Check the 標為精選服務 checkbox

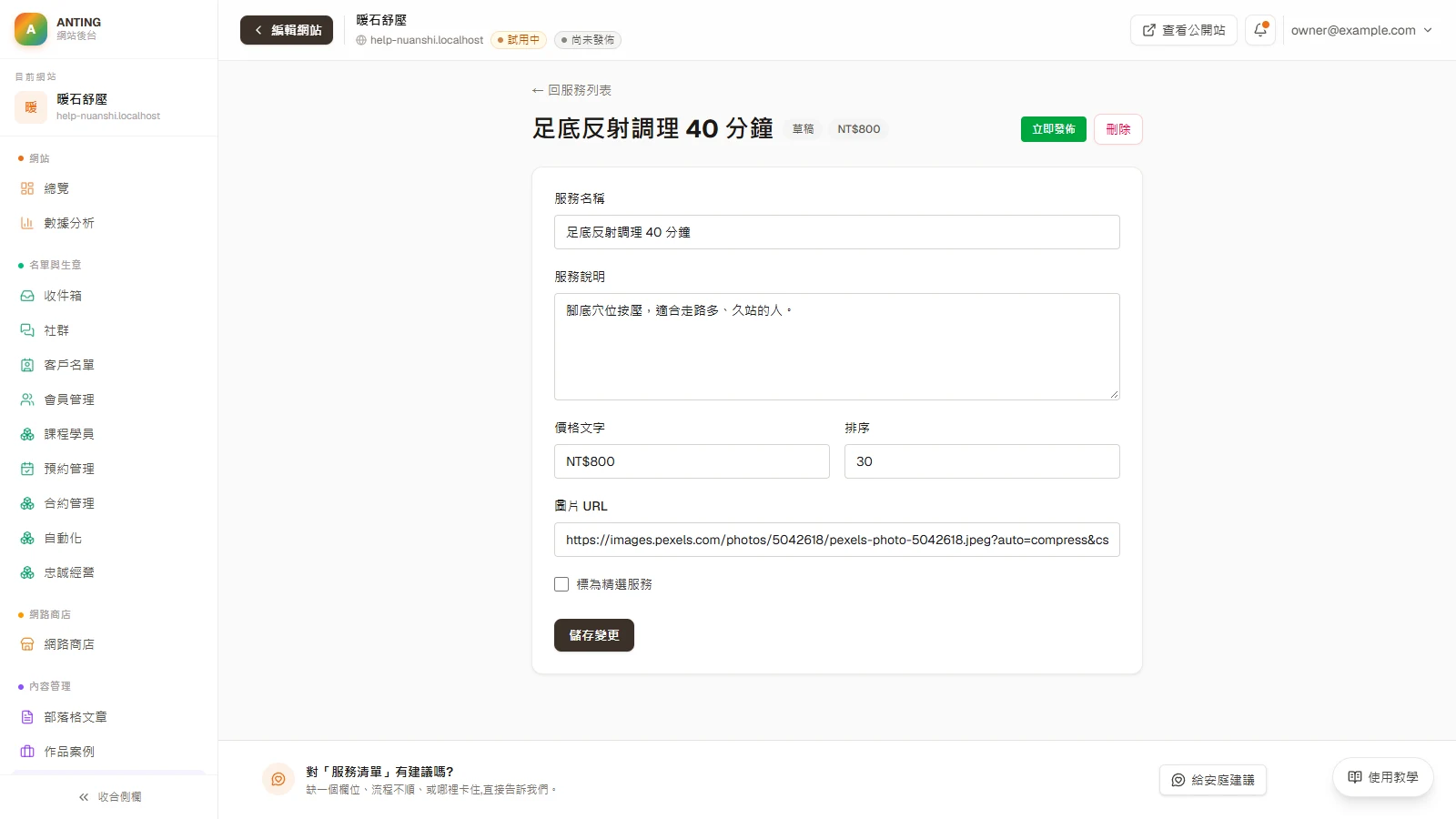pyautogui.click(x=561, y=584)
